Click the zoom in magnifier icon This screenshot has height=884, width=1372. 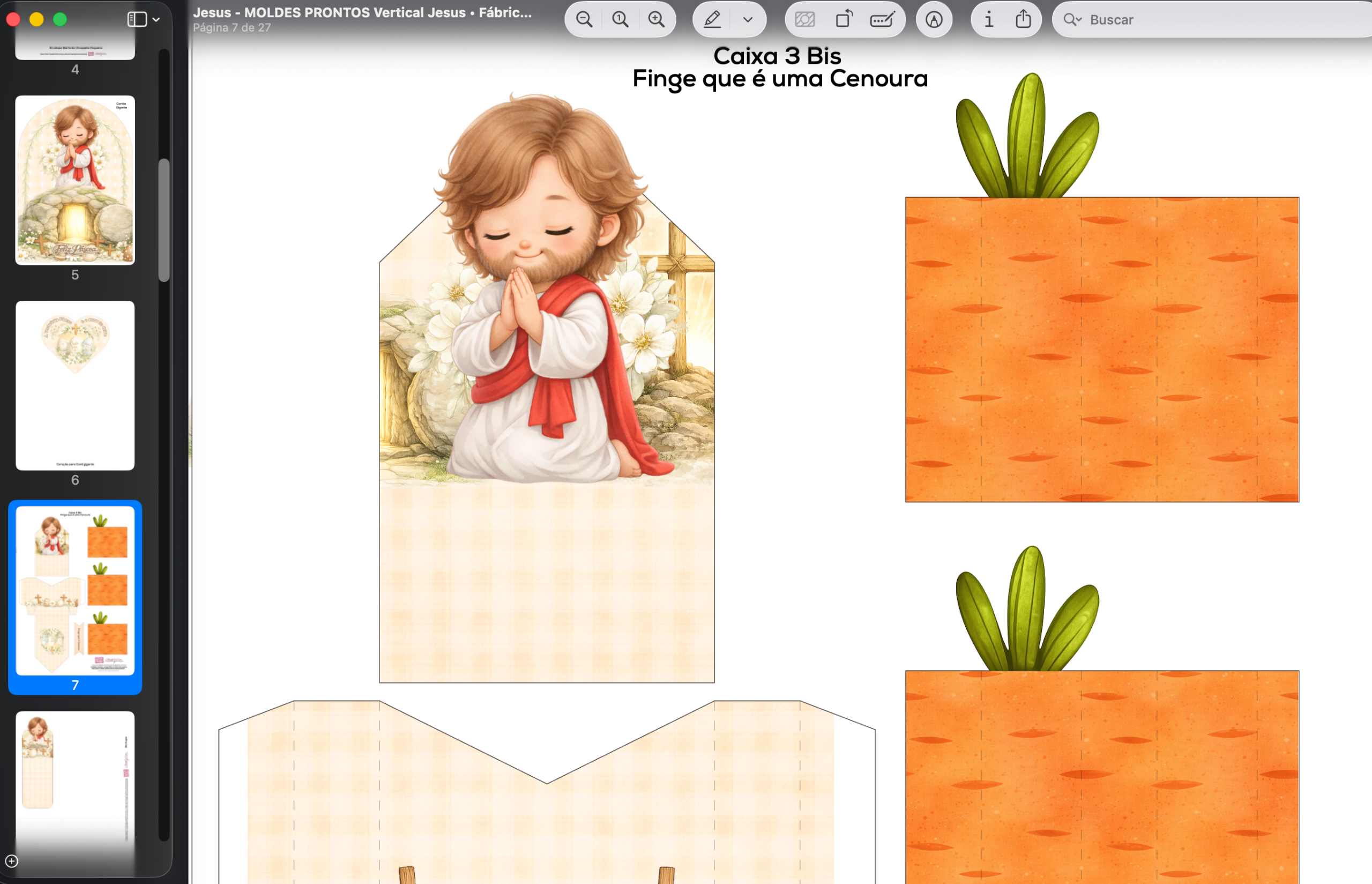pyautogui.click(x=657, y=19)
